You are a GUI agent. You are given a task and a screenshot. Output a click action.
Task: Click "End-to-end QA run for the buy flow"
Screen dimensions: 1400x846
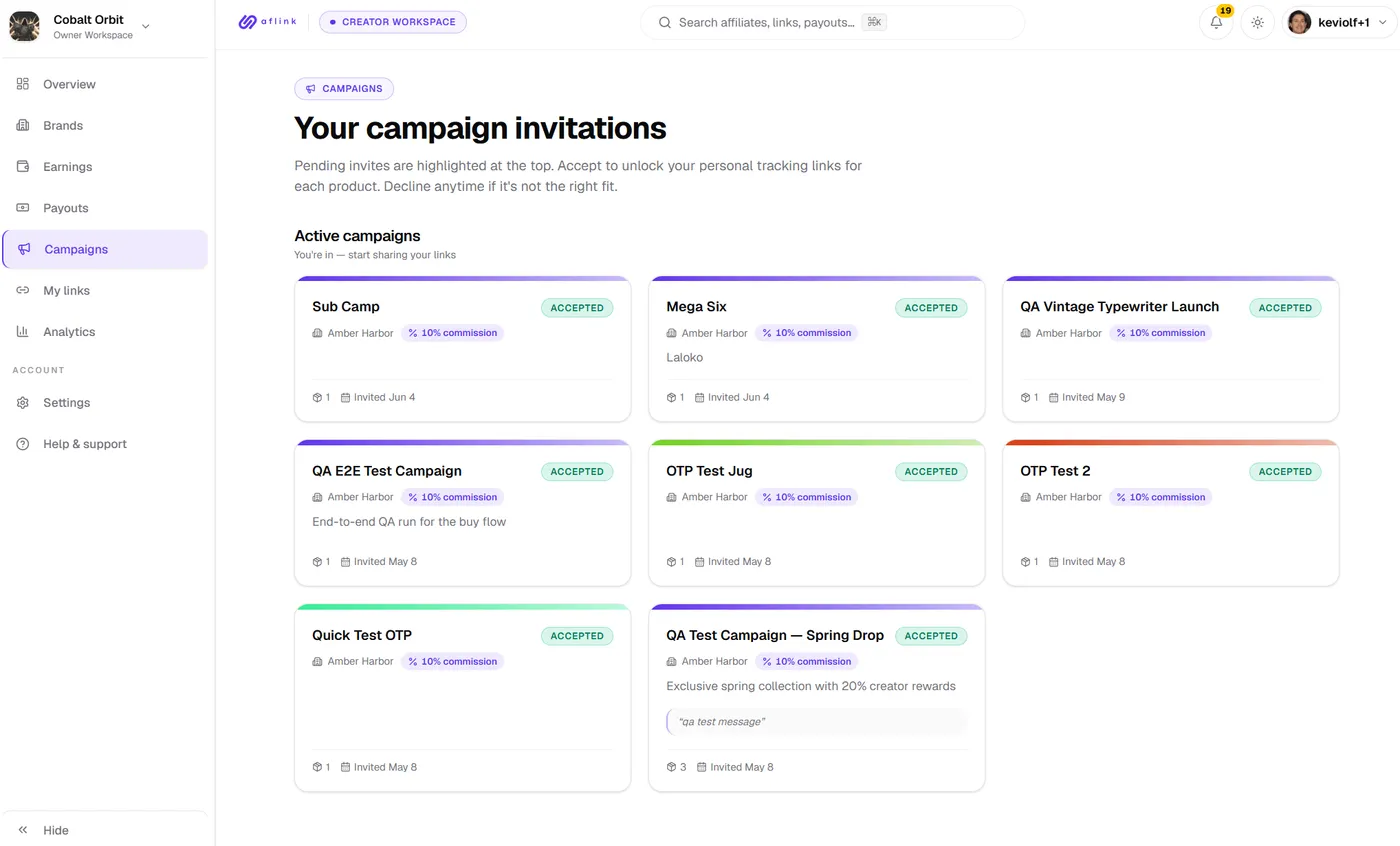[x=409, y=521]
